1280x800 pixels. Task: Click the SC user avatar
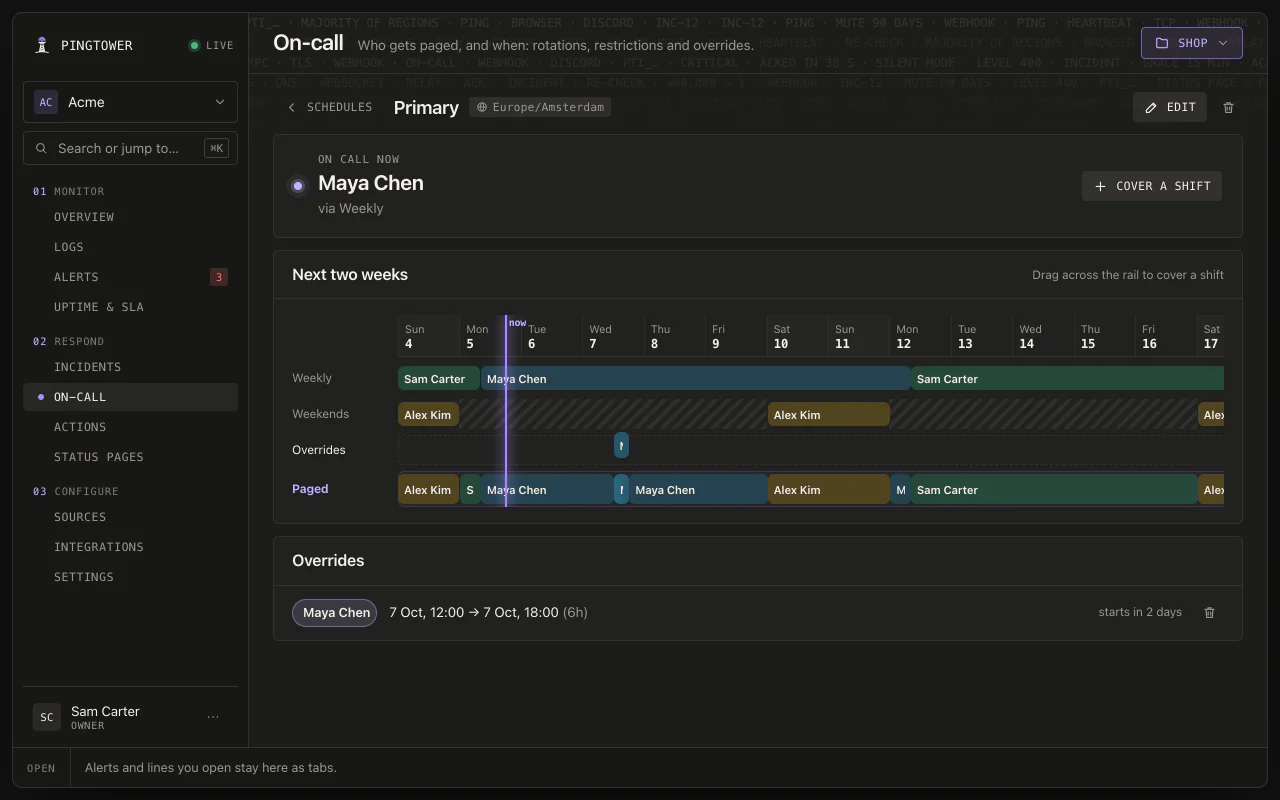point(46,717)
